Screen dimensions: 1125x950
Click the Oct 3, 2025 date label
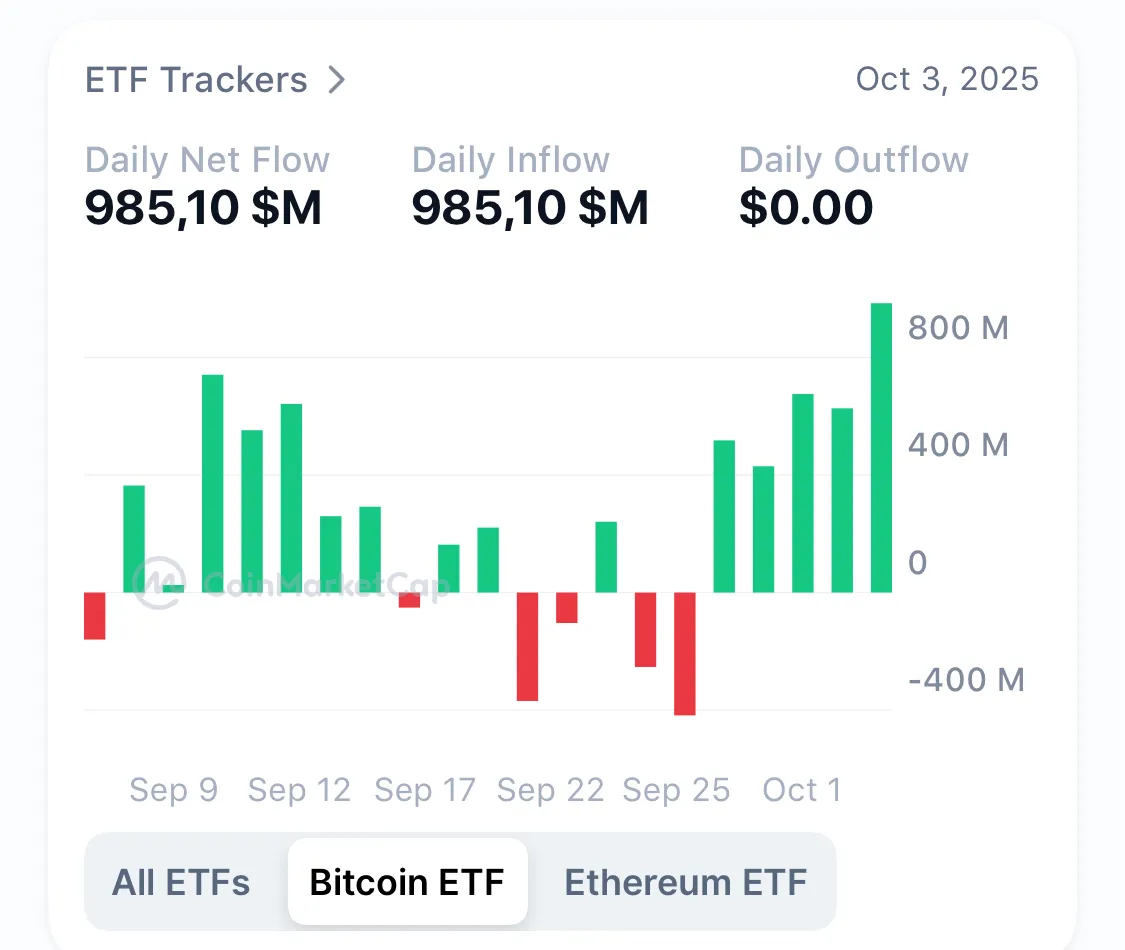(947, 79)
